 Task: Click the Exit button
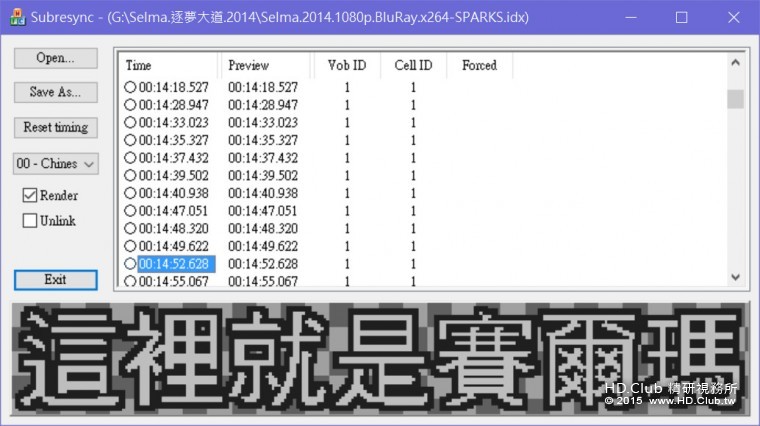56,280
